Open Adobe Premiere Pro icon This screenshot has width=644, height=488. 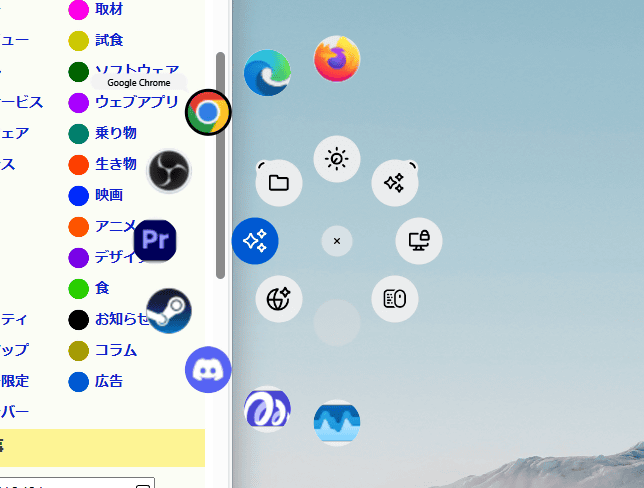155,241
